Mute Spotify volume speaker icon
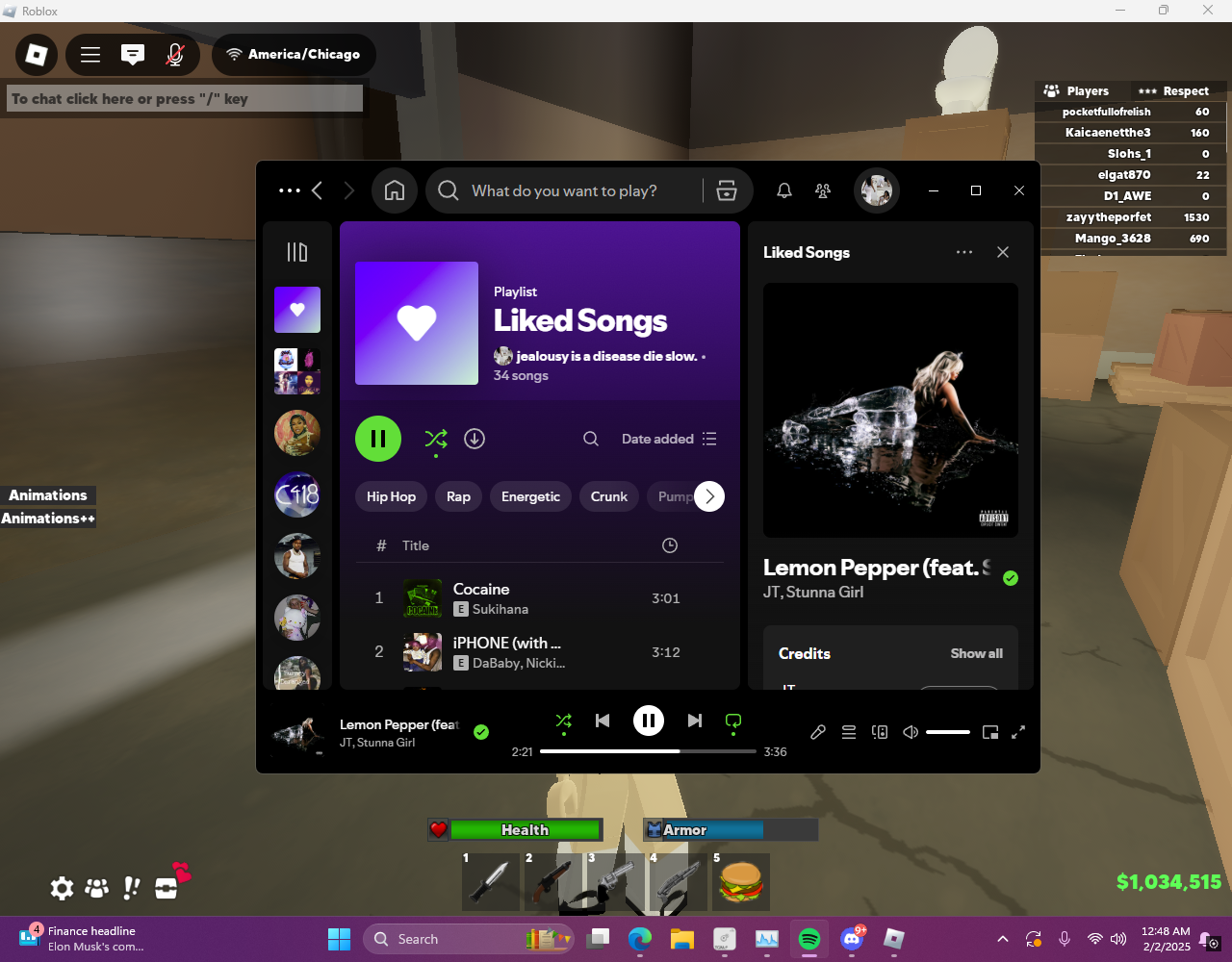The image size is (1232, 962). (x=911, y=732)
